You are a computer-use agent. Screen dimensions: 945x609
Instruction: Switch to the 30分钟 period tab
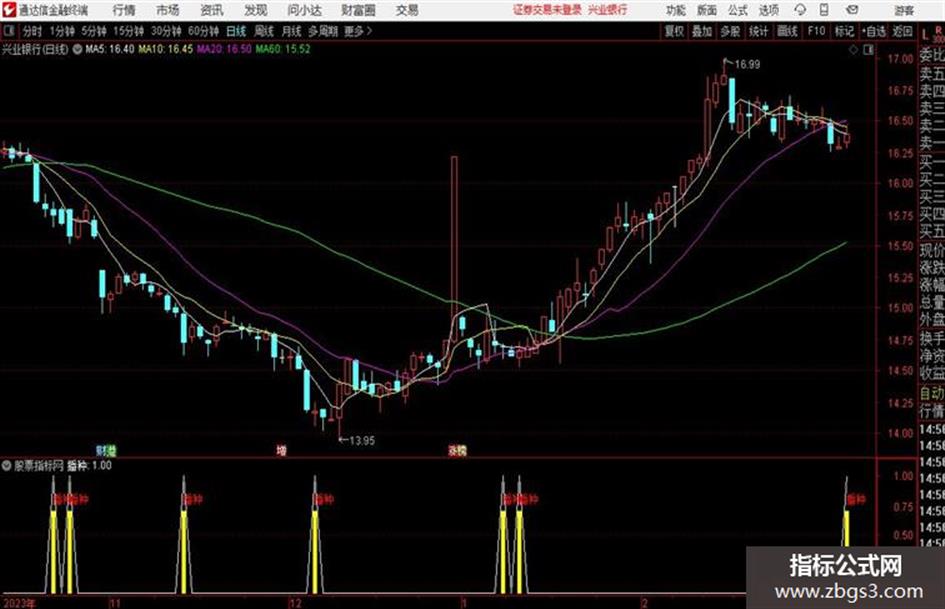[x=166, y=31]
